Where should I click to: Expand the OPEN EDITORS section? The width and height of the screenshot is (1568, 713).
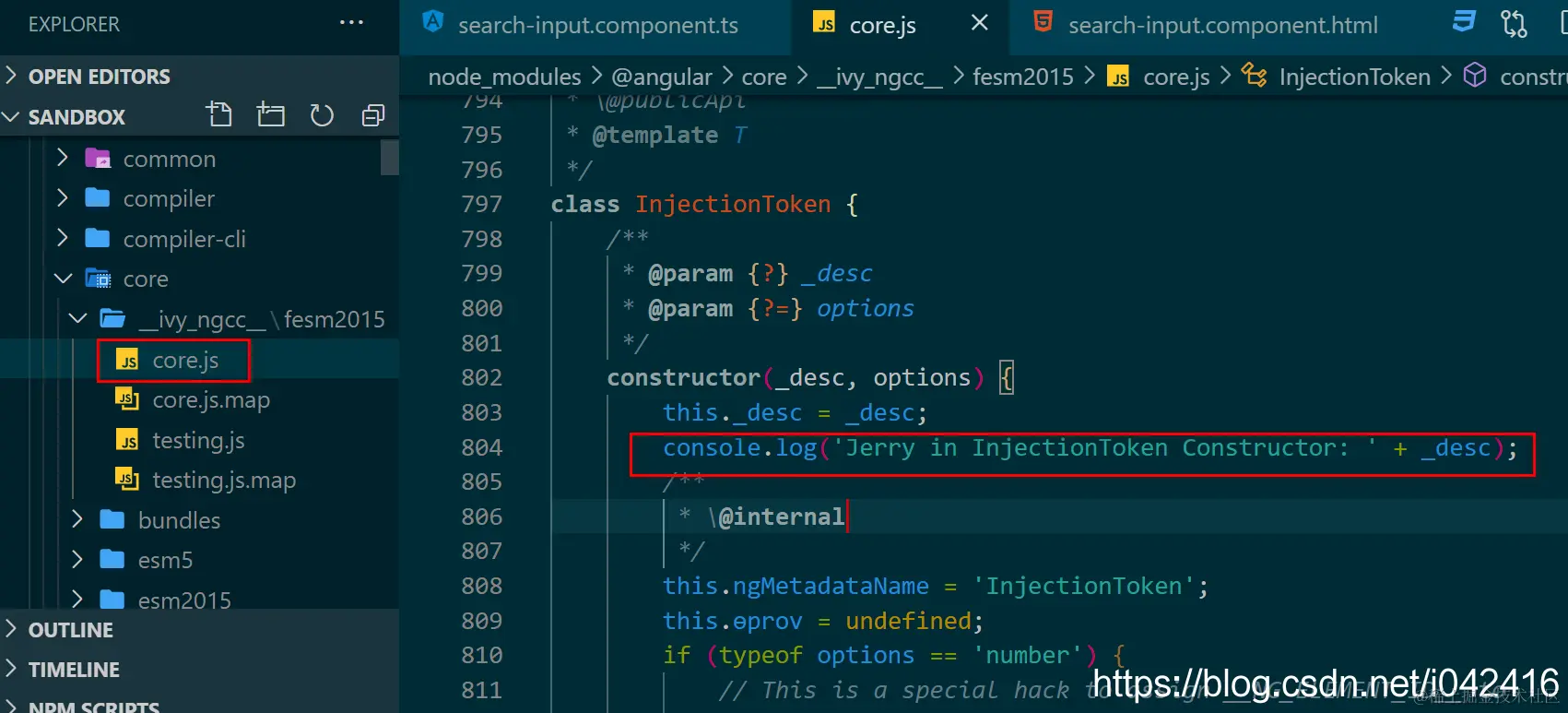point(199,77)
